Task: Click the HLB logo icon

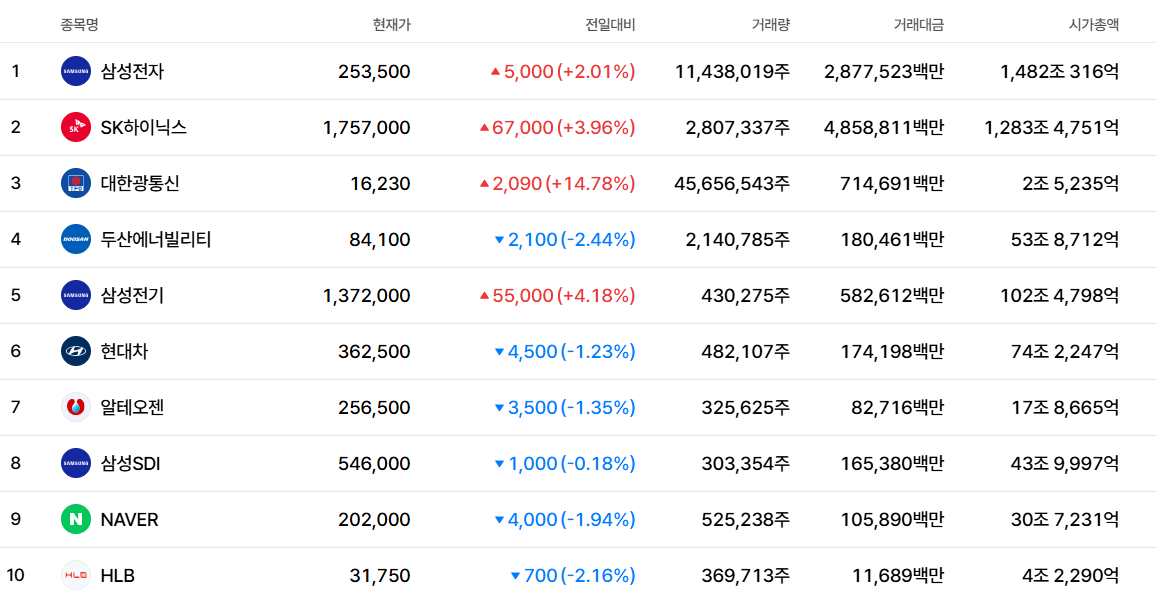Action: (76, 576)
